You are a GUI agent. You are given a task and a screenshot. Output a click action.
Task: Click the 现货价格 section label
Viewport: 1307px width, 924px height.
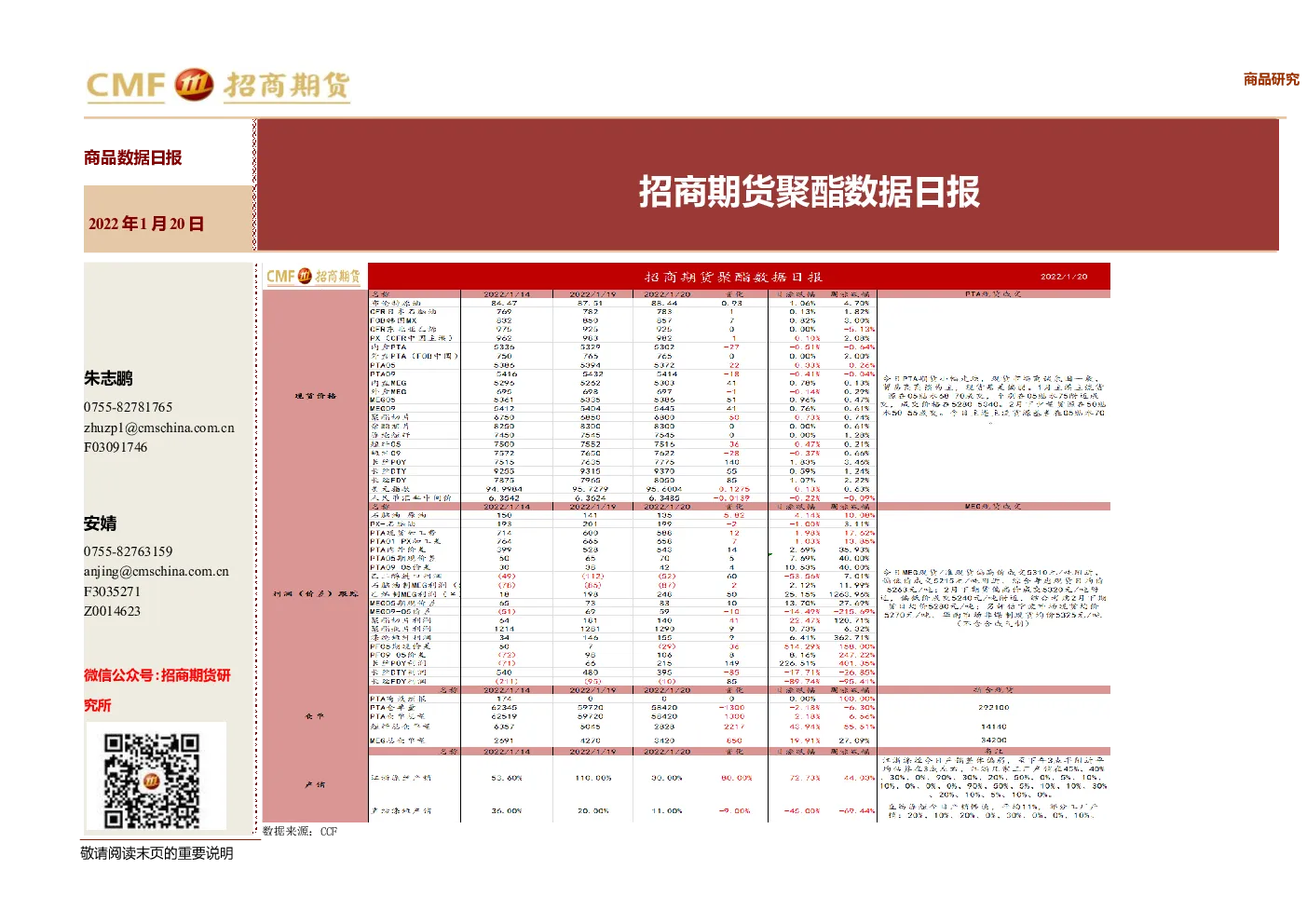click(x=315, y=397)
